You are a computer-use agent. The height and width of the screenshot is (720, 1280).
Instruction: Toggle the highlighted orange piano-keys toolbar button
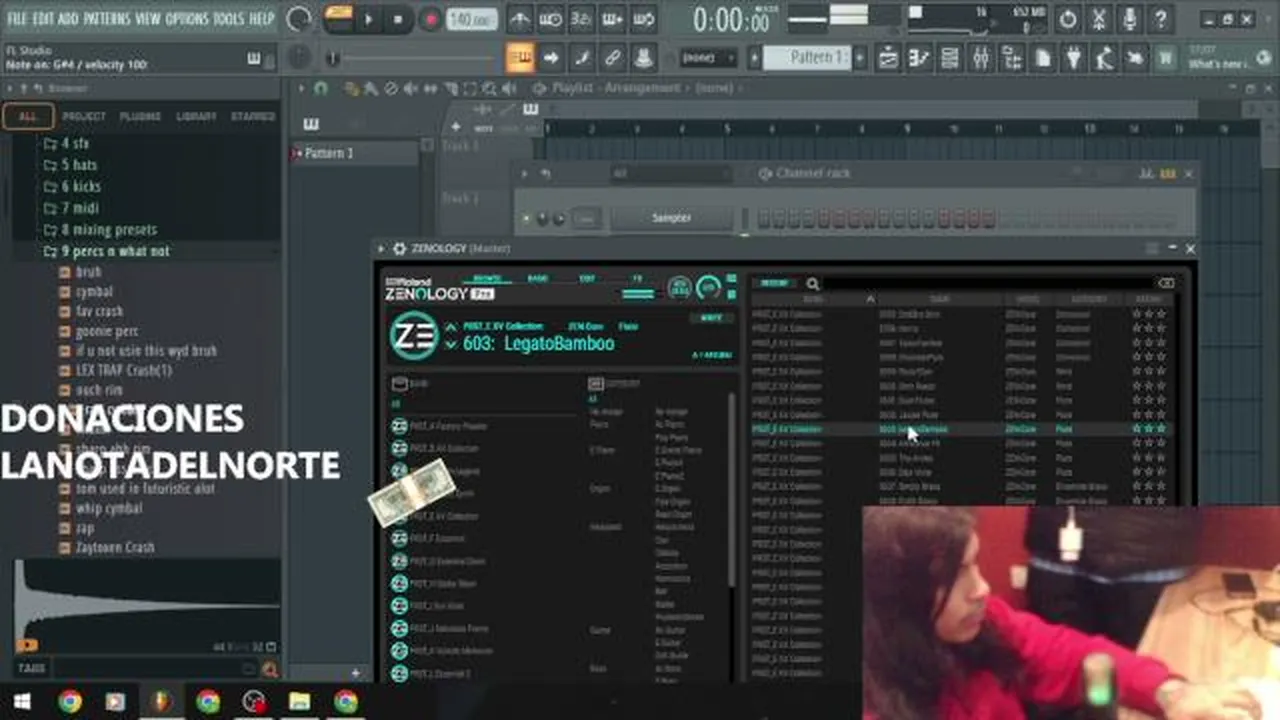[520, 58]
